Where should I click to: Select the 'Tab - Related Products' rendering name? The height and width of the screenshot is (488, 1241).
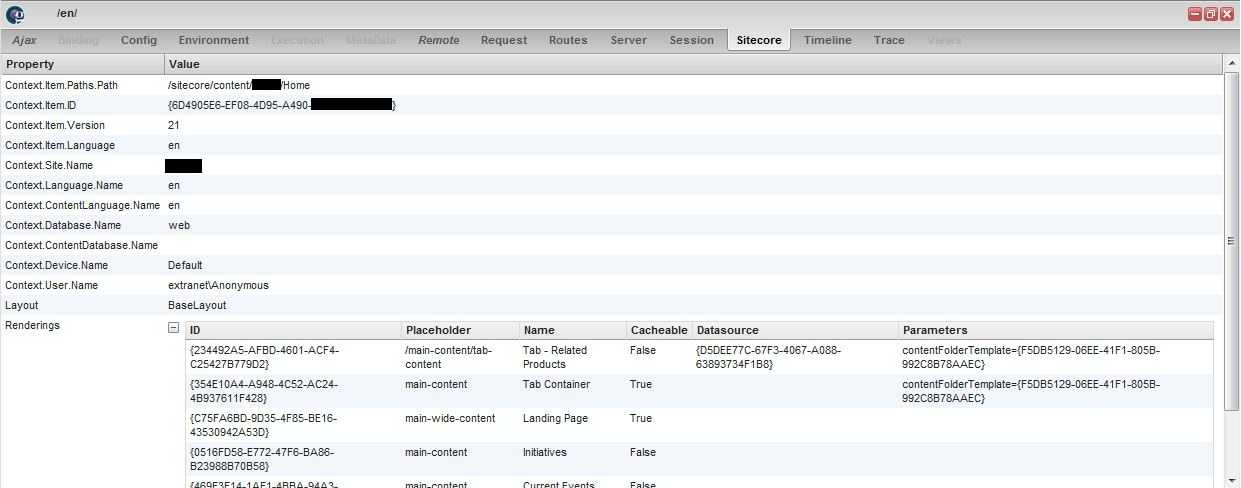[x=555, y=357]
